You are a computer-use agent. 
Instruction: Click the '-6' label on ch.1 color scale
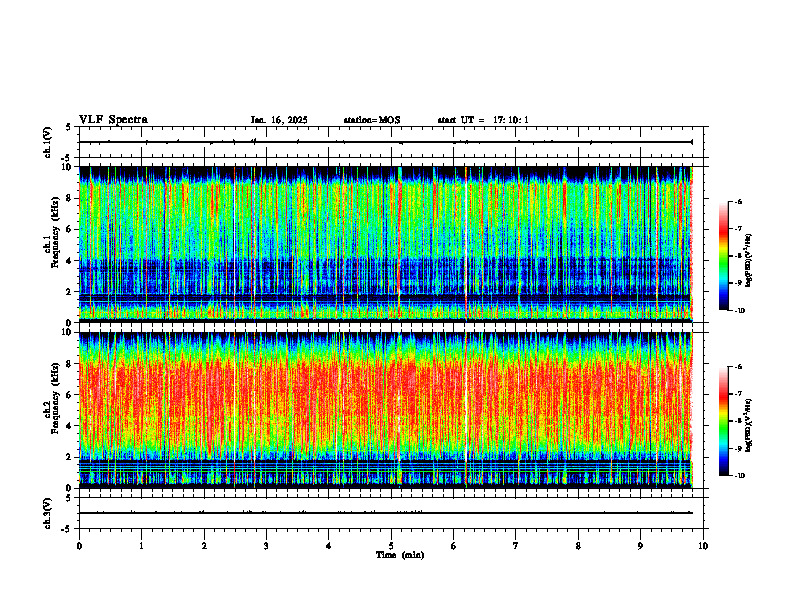[738, 201]
